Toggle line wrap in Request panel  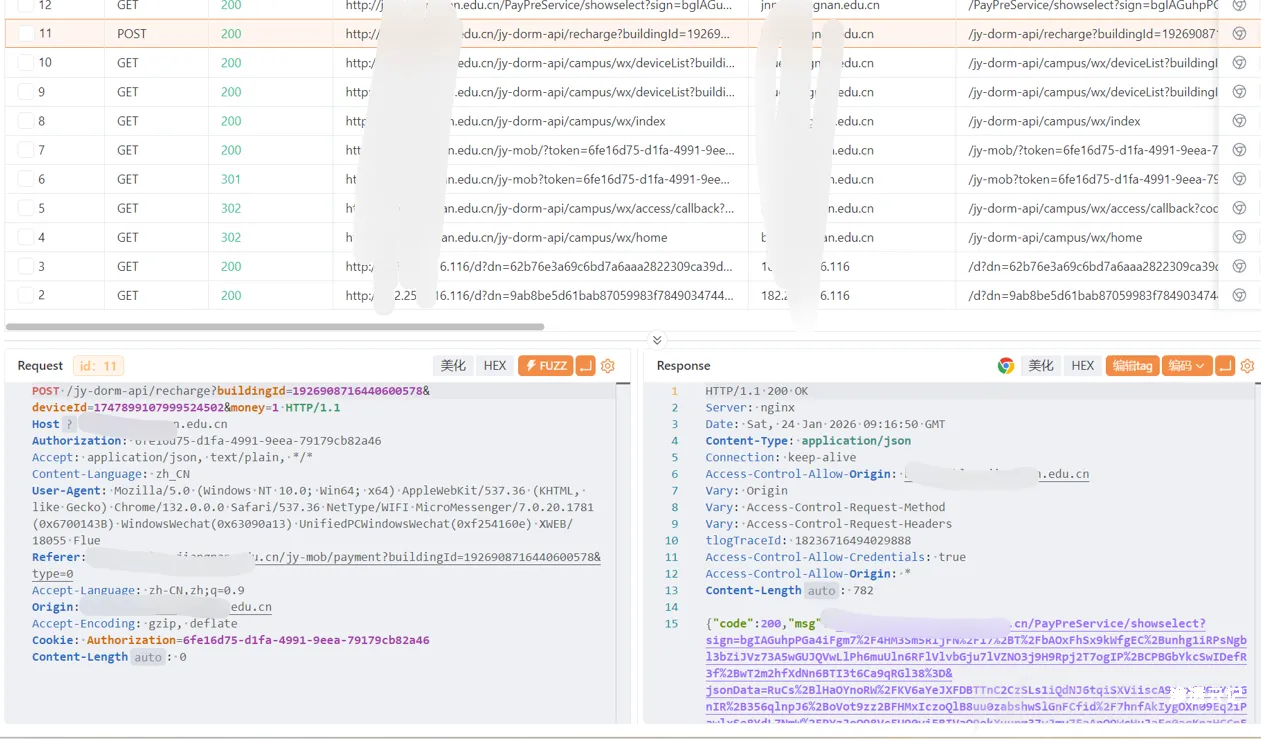click(x=586, y=366)
